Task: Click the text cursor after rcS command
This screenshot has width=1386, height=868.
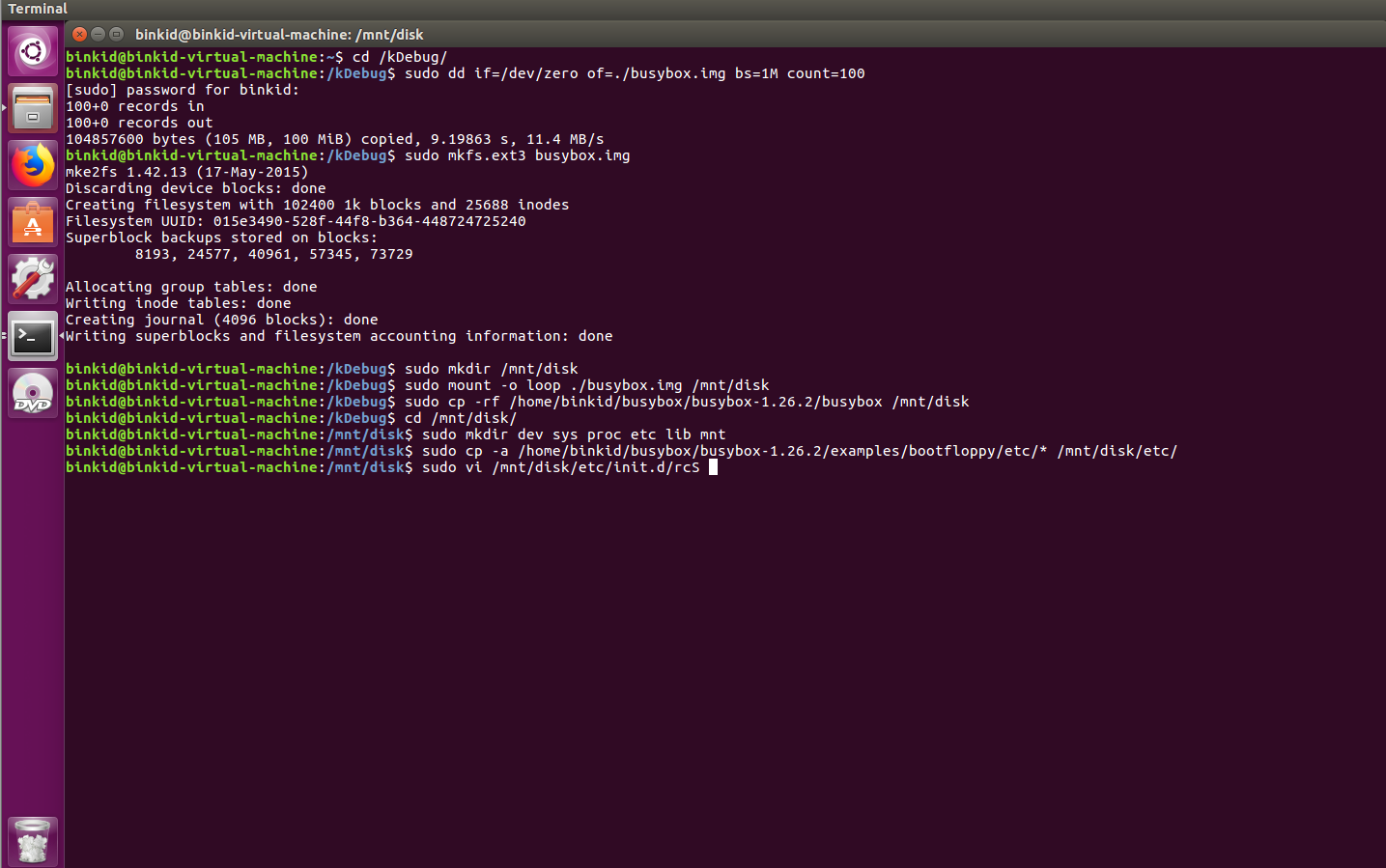Action: (x=713, y=467)
